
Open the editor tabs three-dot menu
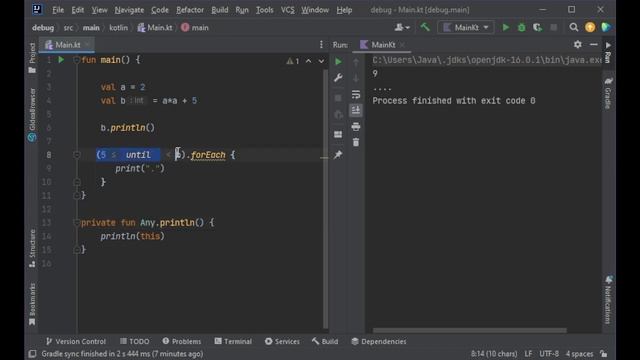click(x=321, y=44)
